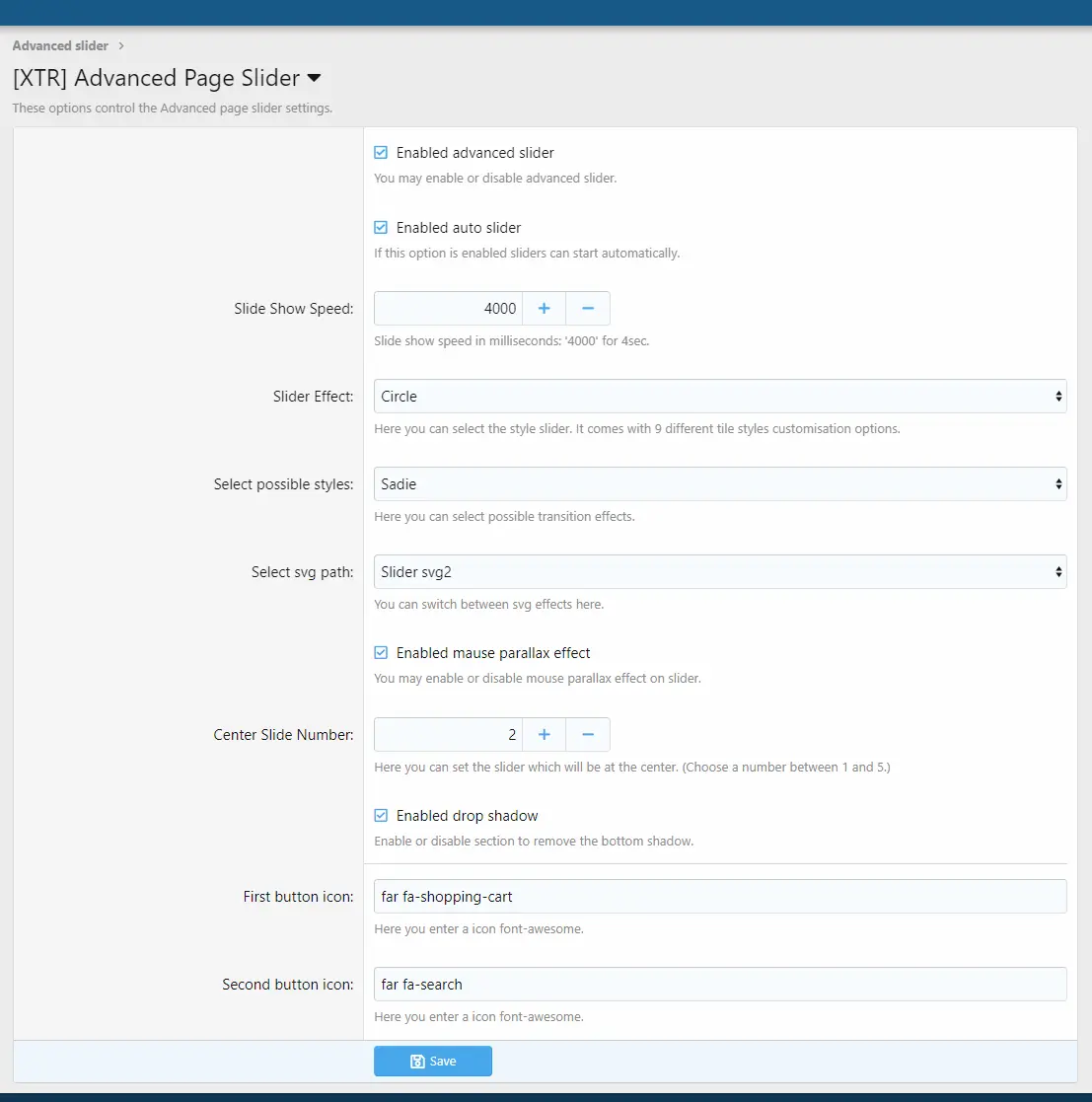
Task: Focus the Center Slide Number field
Action: point(448,734)
